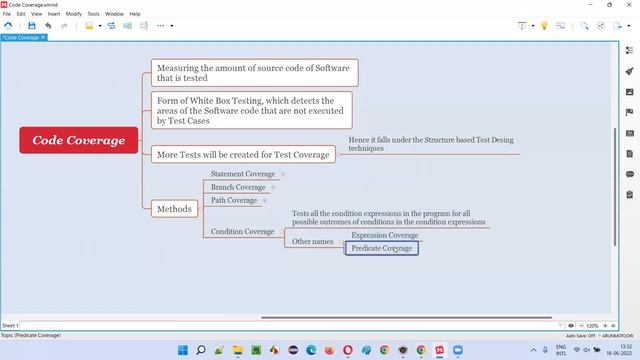
Task: Open the View menu
Action: pyautogui.click(x=36, y=14)
